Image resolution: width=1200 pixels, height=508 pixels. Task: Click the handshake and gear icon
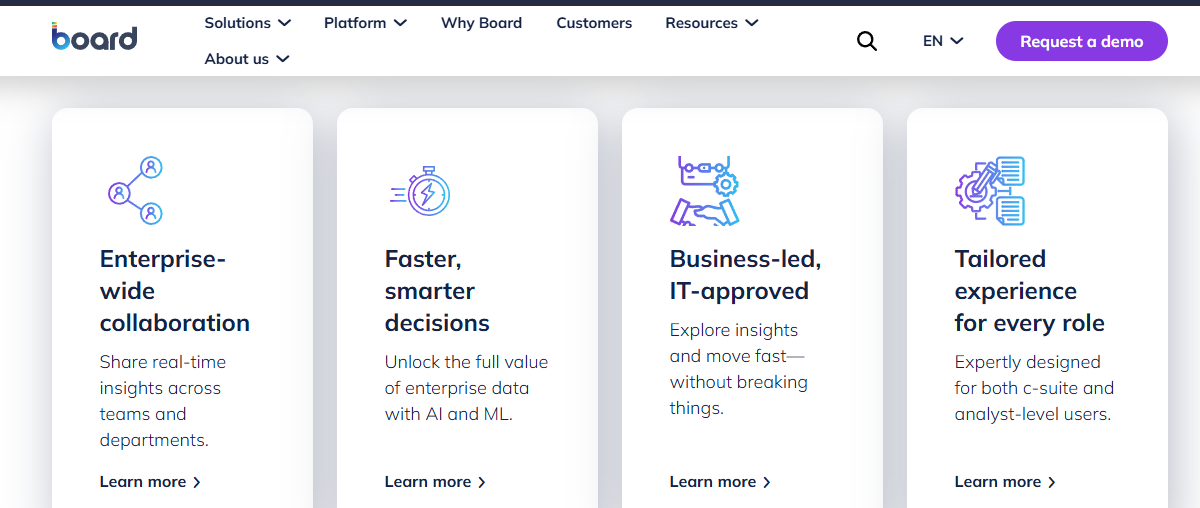click(x=705, y=190)
